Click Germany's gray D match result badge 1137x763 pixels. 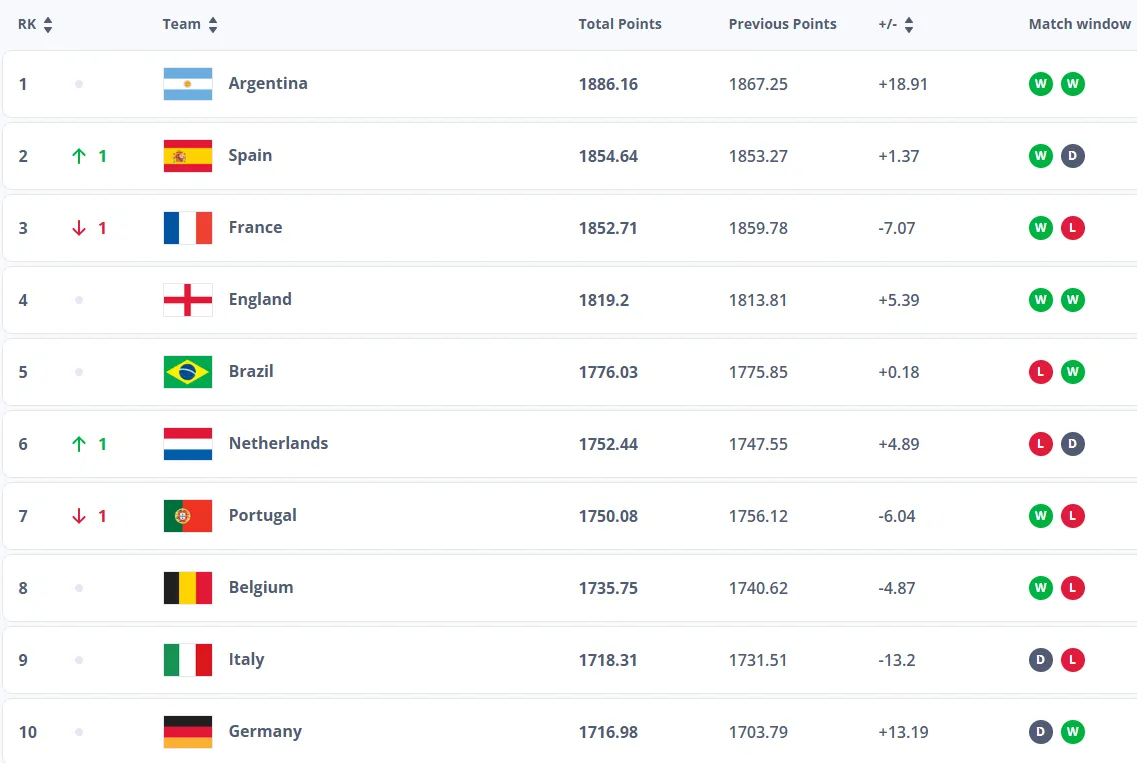pos(1041,732)
